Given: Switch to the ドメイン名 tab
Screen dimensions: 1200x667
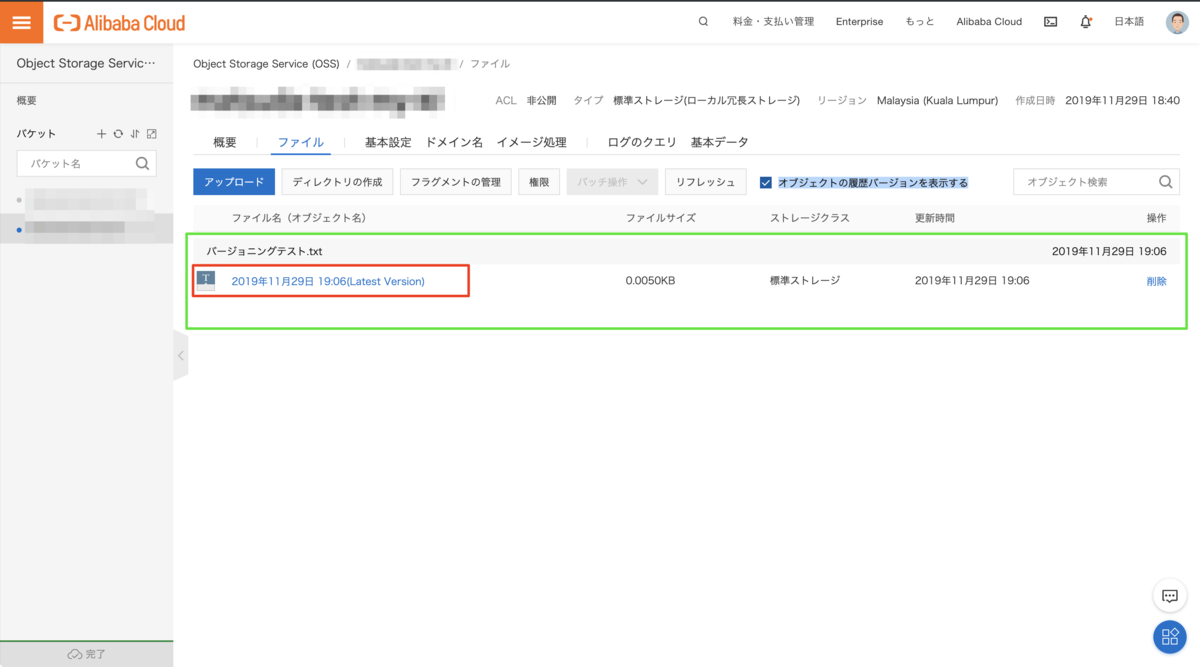Looking at the screenshot, I should [454, 142].
